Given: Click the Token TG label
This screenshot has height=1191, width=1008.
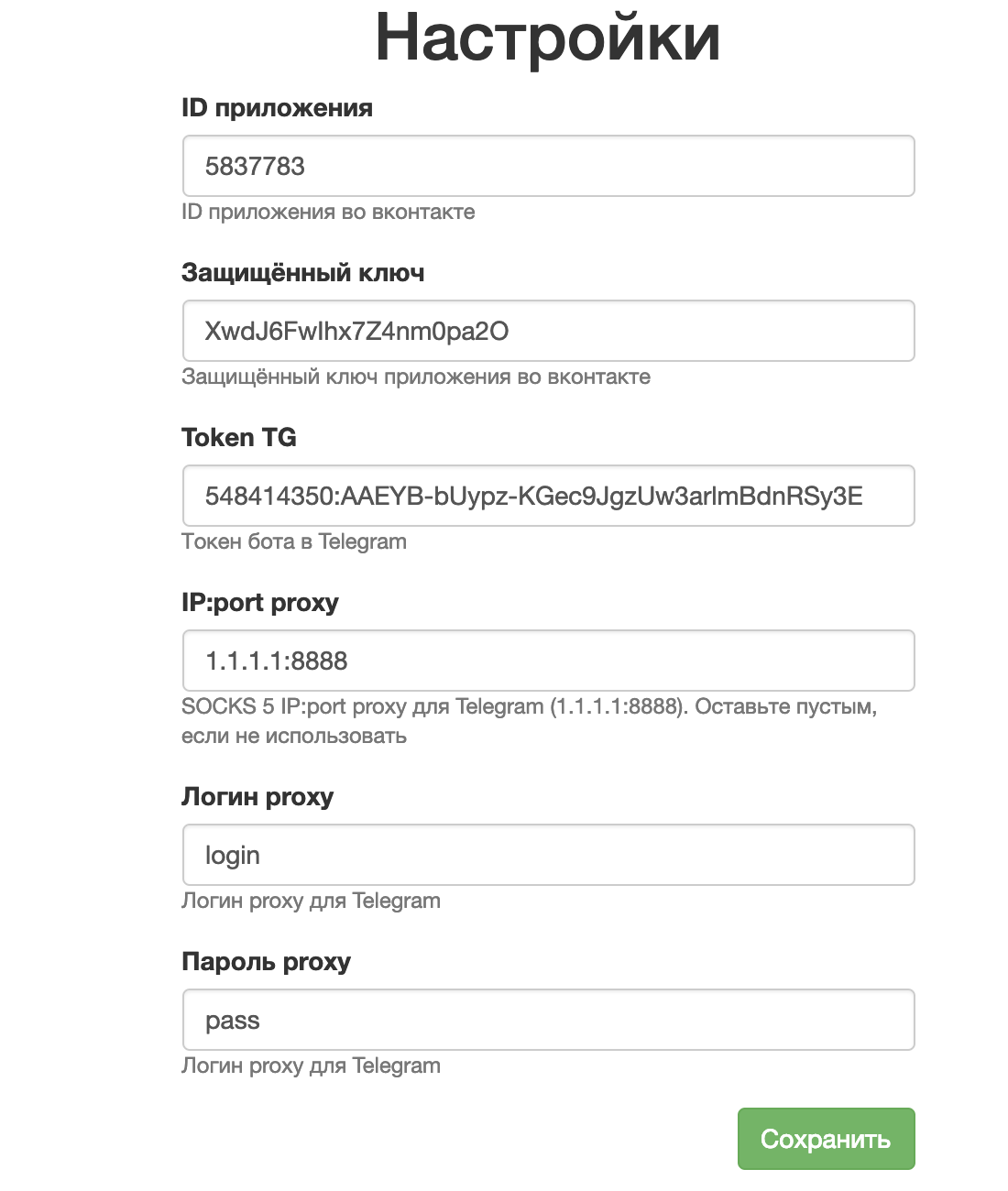Looking at the screenshot, I should 239,438.
